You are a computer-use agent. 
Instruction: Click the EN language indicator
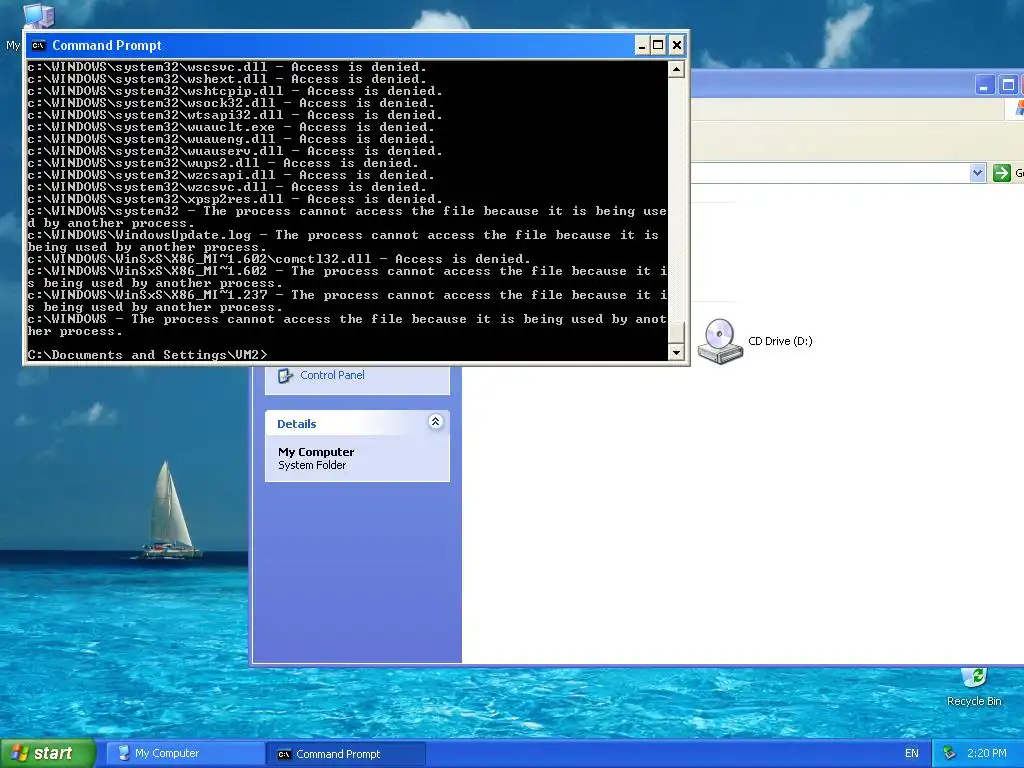point(912,754)
